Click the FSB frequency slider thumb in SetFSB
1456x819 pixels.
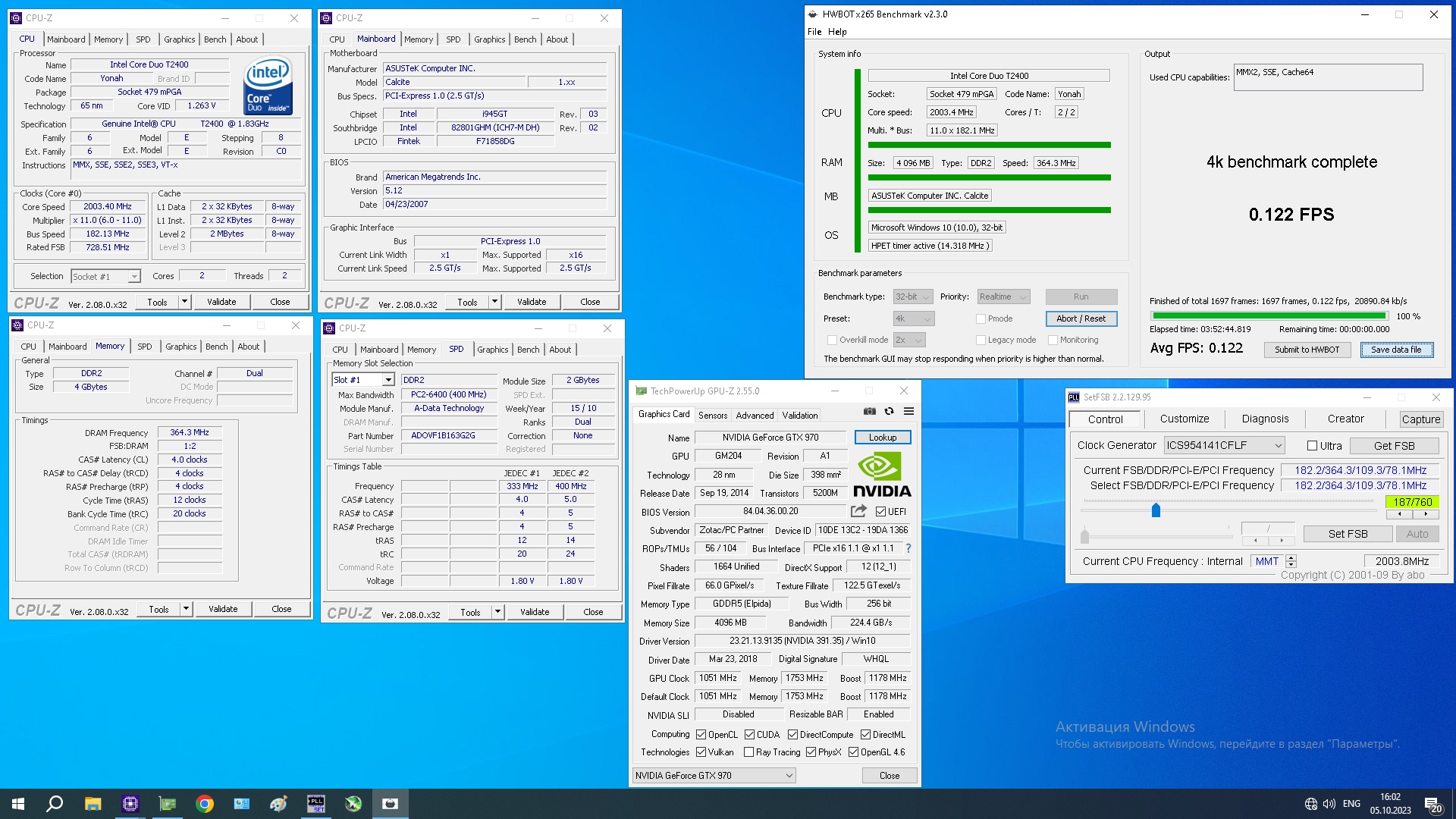1156,510
